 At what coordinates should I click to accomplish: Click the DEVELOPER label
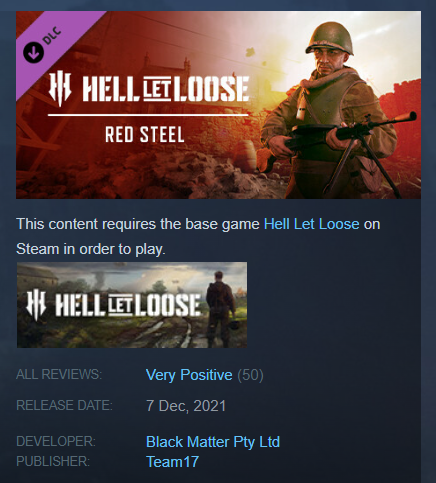(x=56, y=441)
